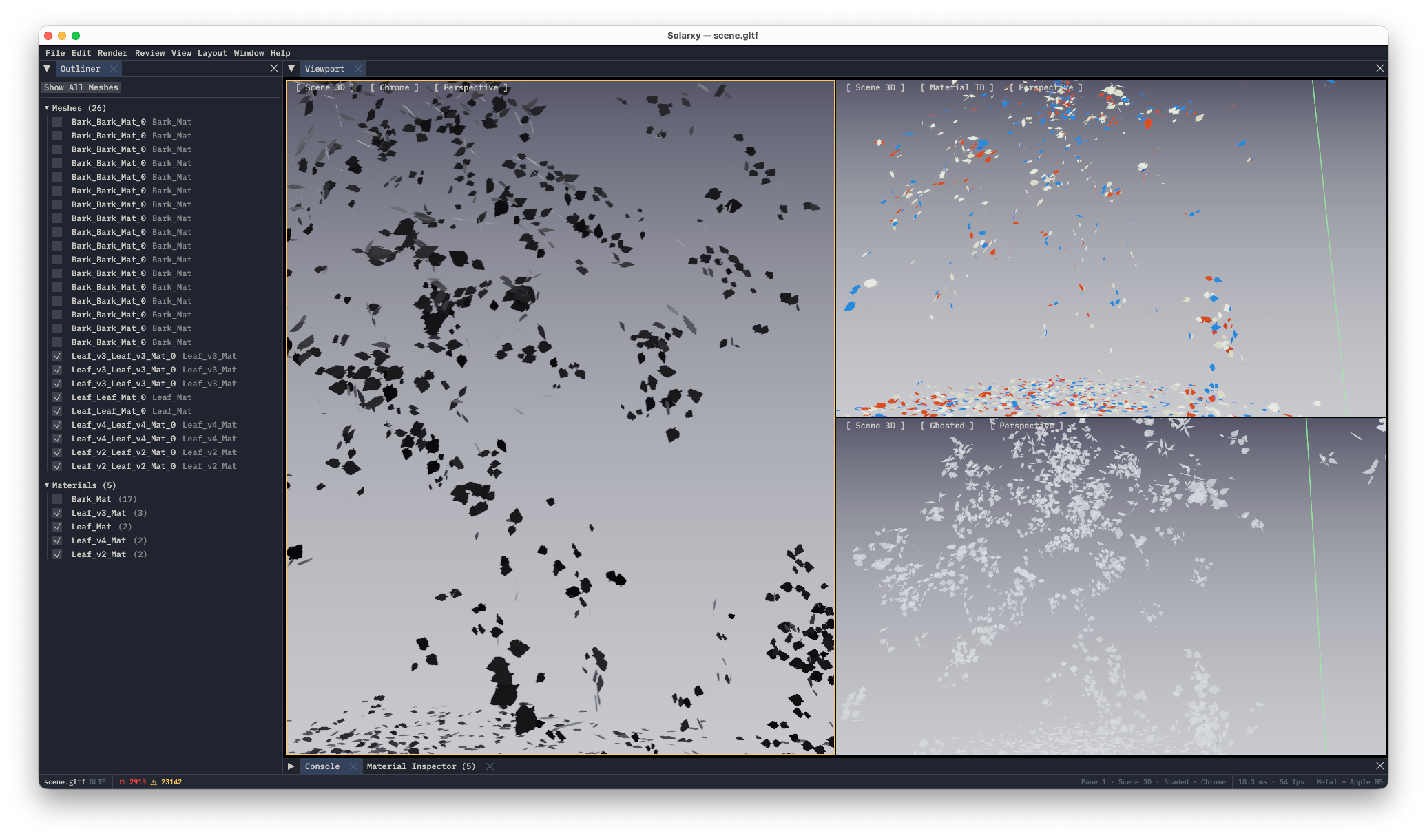Switch to the Material Inspector (5) tab
This screenshot has height=840, width=1427.
421,766
